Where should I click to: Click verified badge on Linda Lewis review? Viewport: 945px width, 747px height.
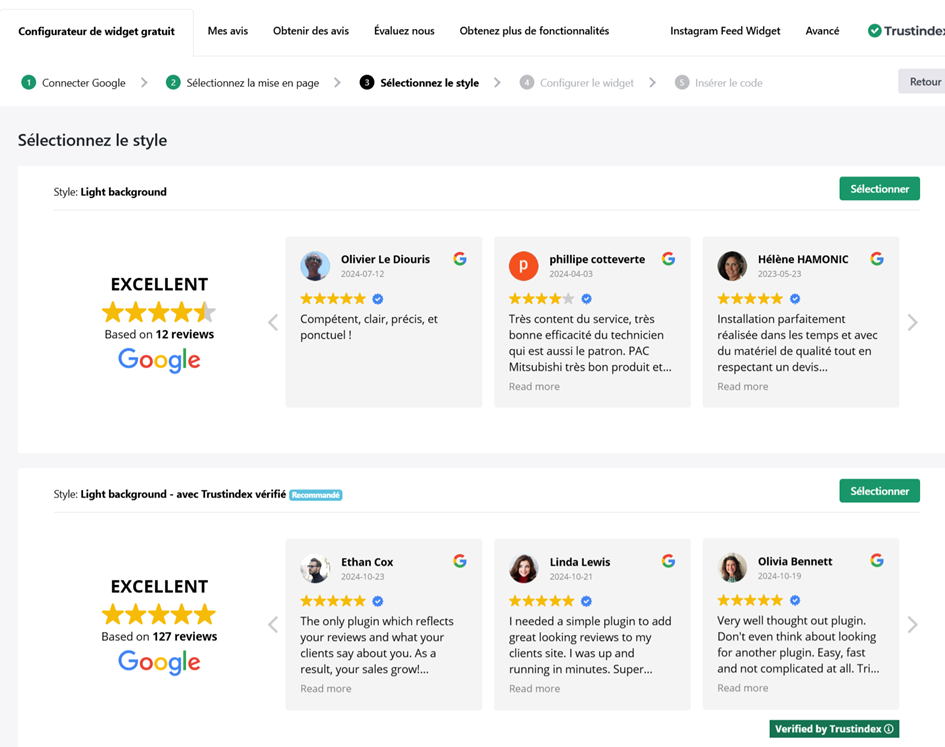click(586, 601)
